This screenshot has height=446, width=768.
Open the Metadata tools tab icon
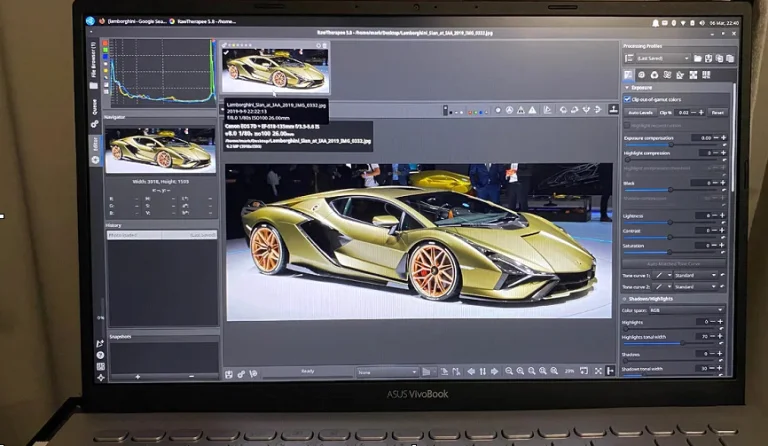pos(706,75)
